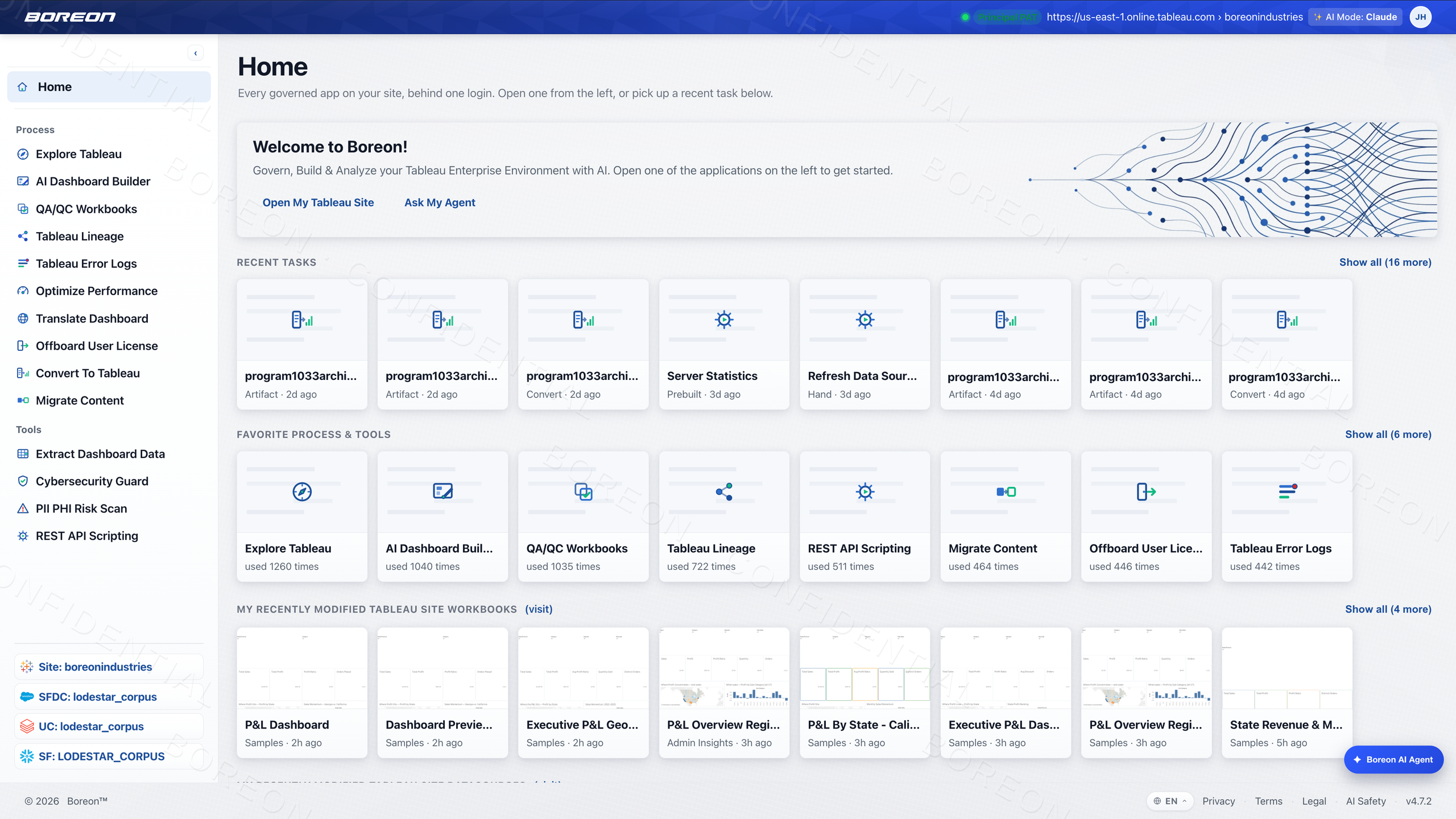Click the Cybersecurity Guard shield icon

click(23, 481)
